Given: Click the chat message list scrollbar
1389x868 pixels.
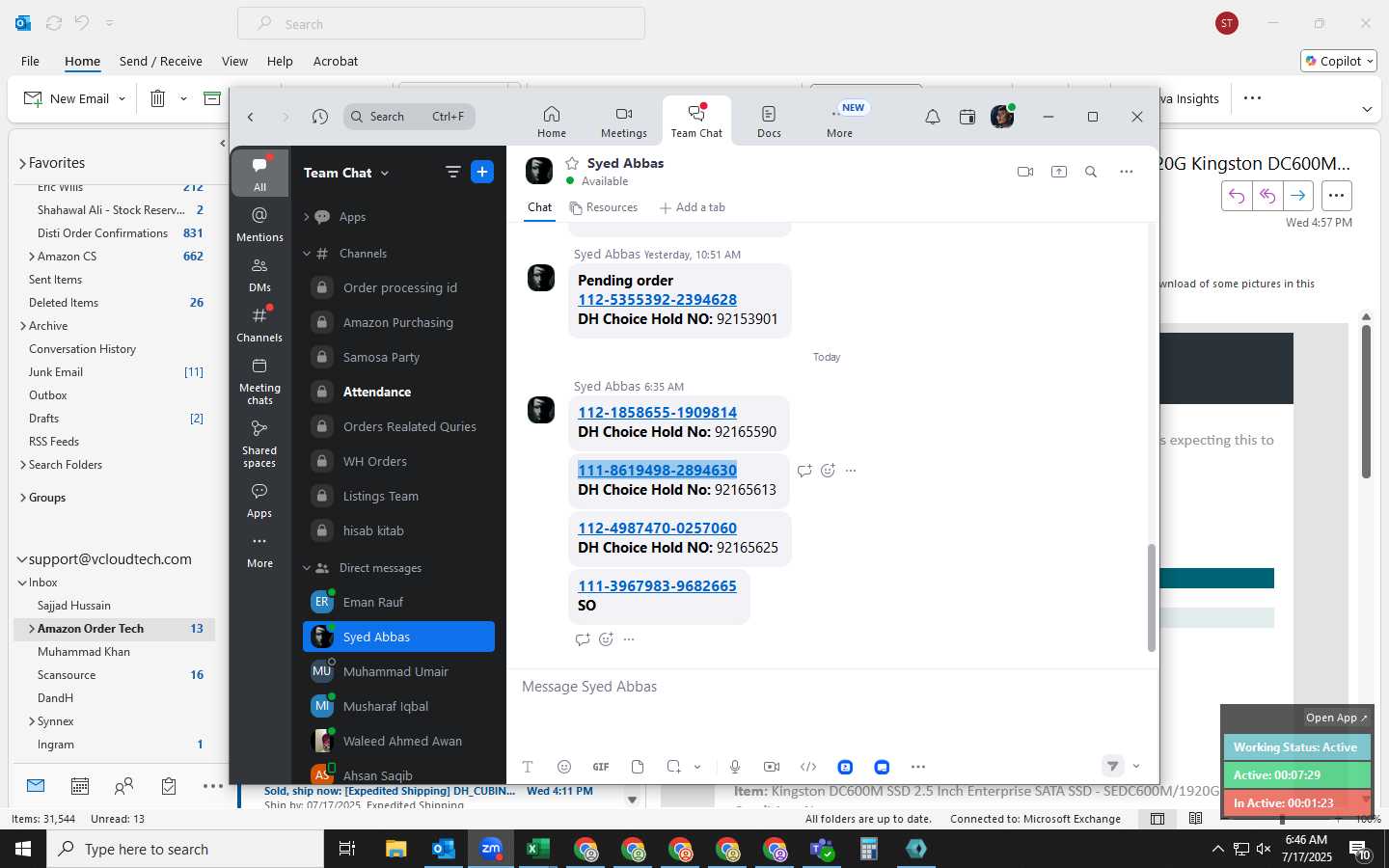Looking at the screenshot, I should [x=1150, y=598].
